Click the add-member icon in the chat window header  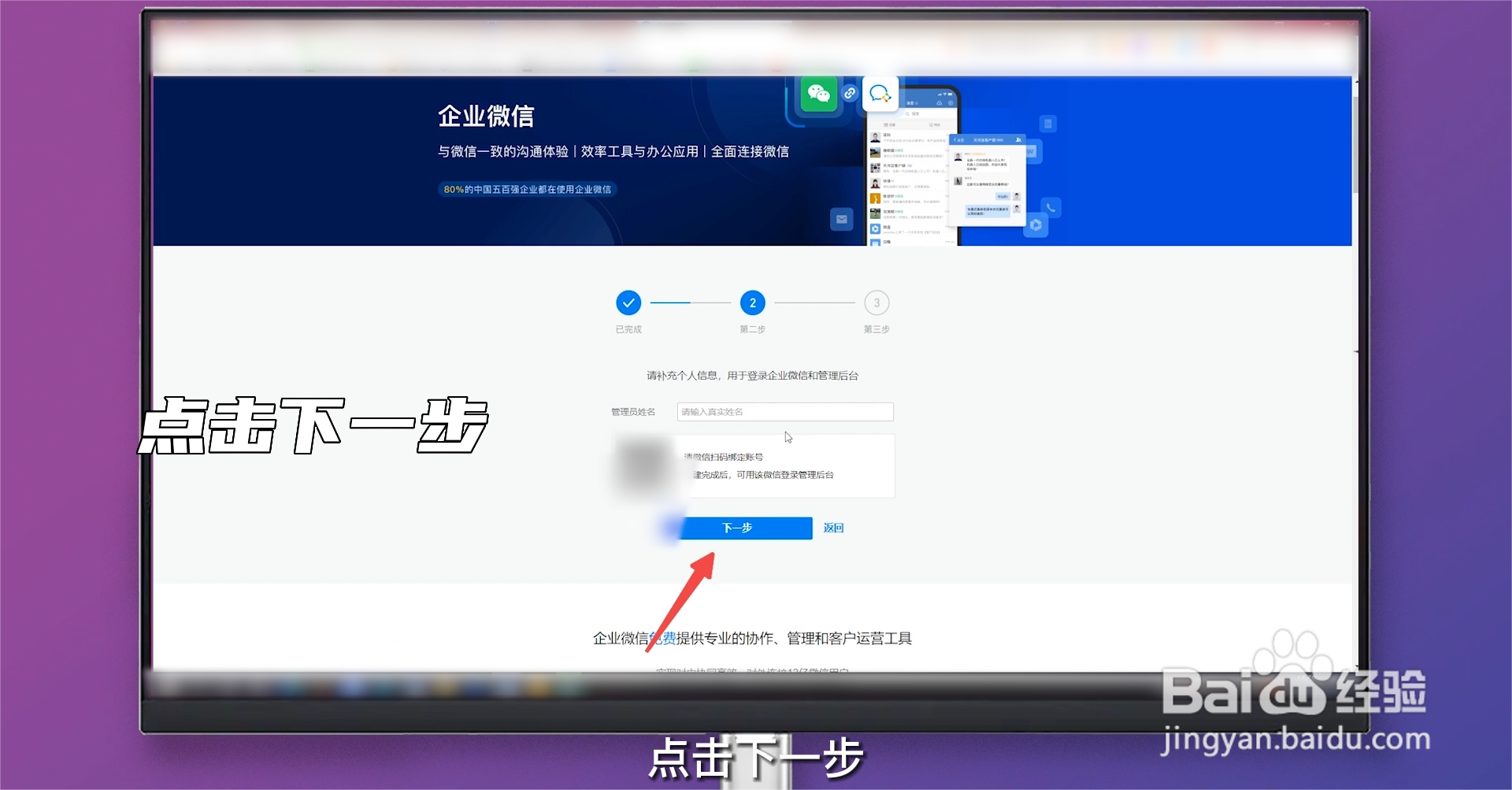pyautogui.click(x=1019, y=140)
